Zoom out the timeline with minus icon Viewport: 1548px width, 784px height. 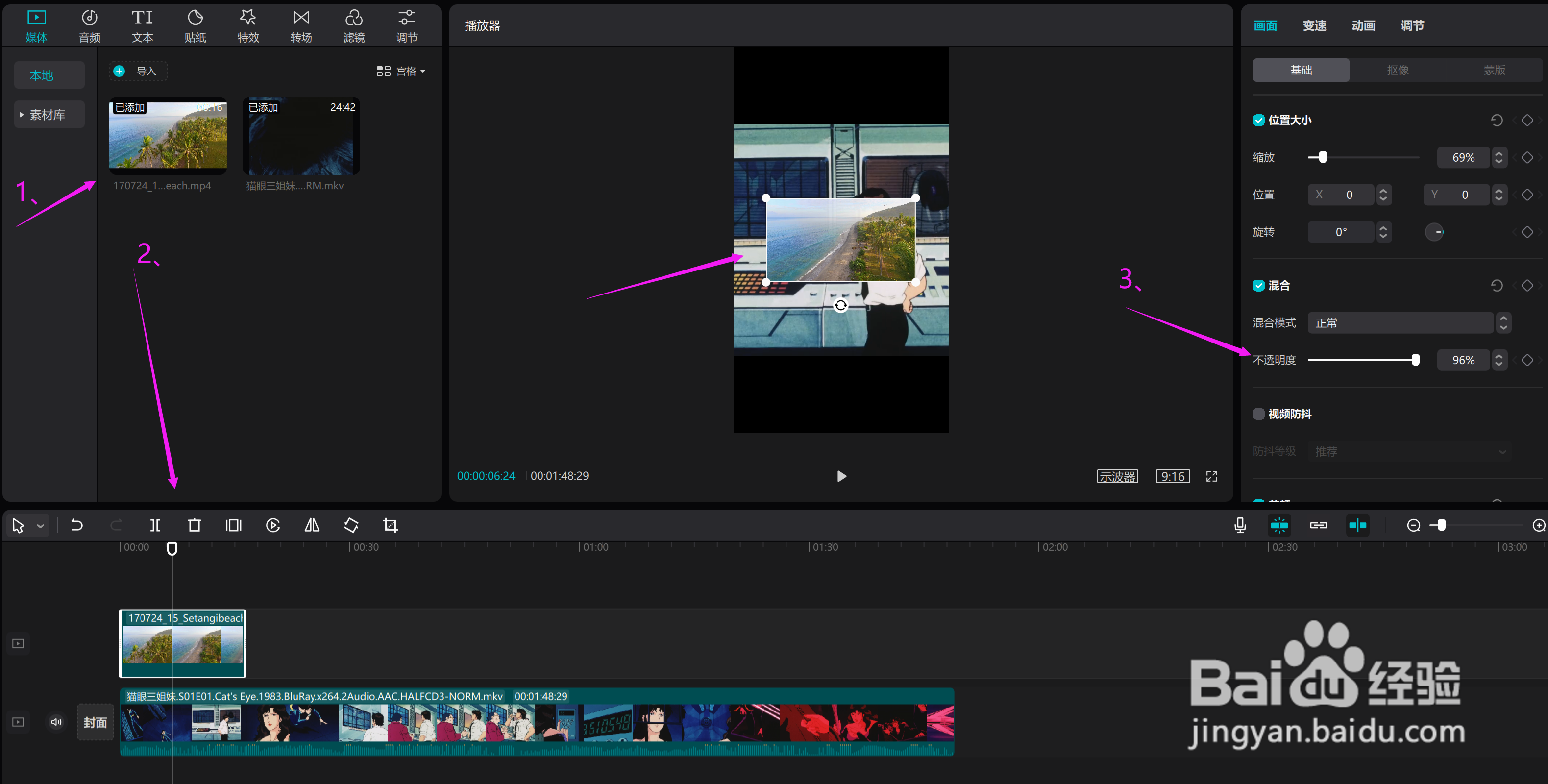[x=1413, y=526]
